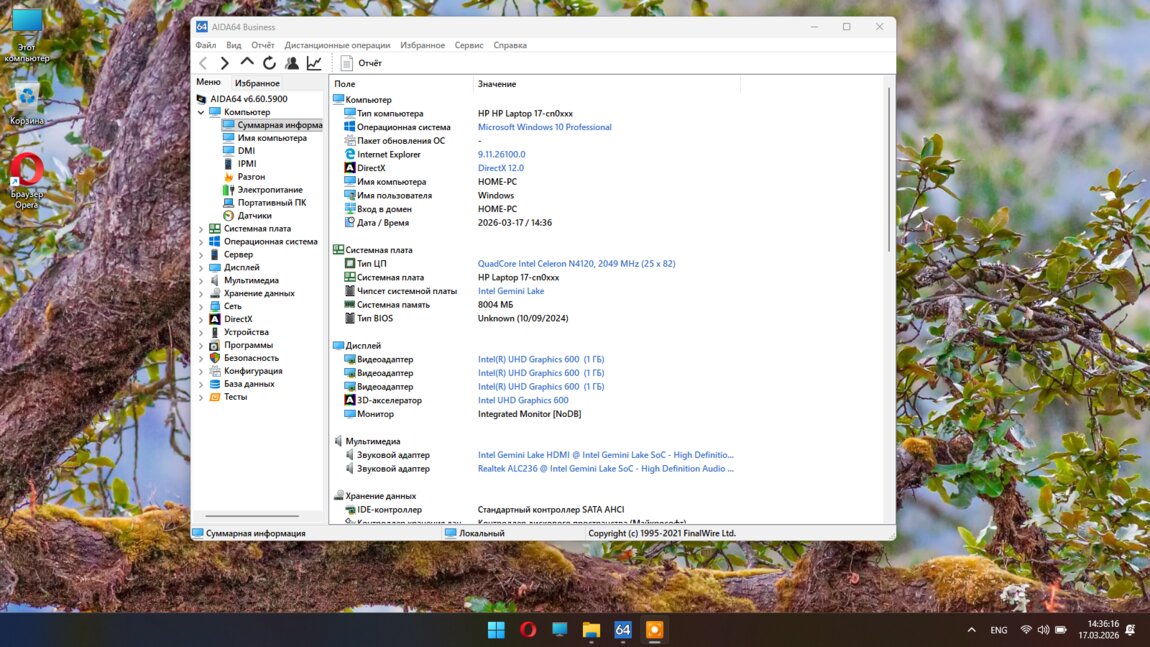Switch to the Избранное tab in sidebar

tap(257, 83)
